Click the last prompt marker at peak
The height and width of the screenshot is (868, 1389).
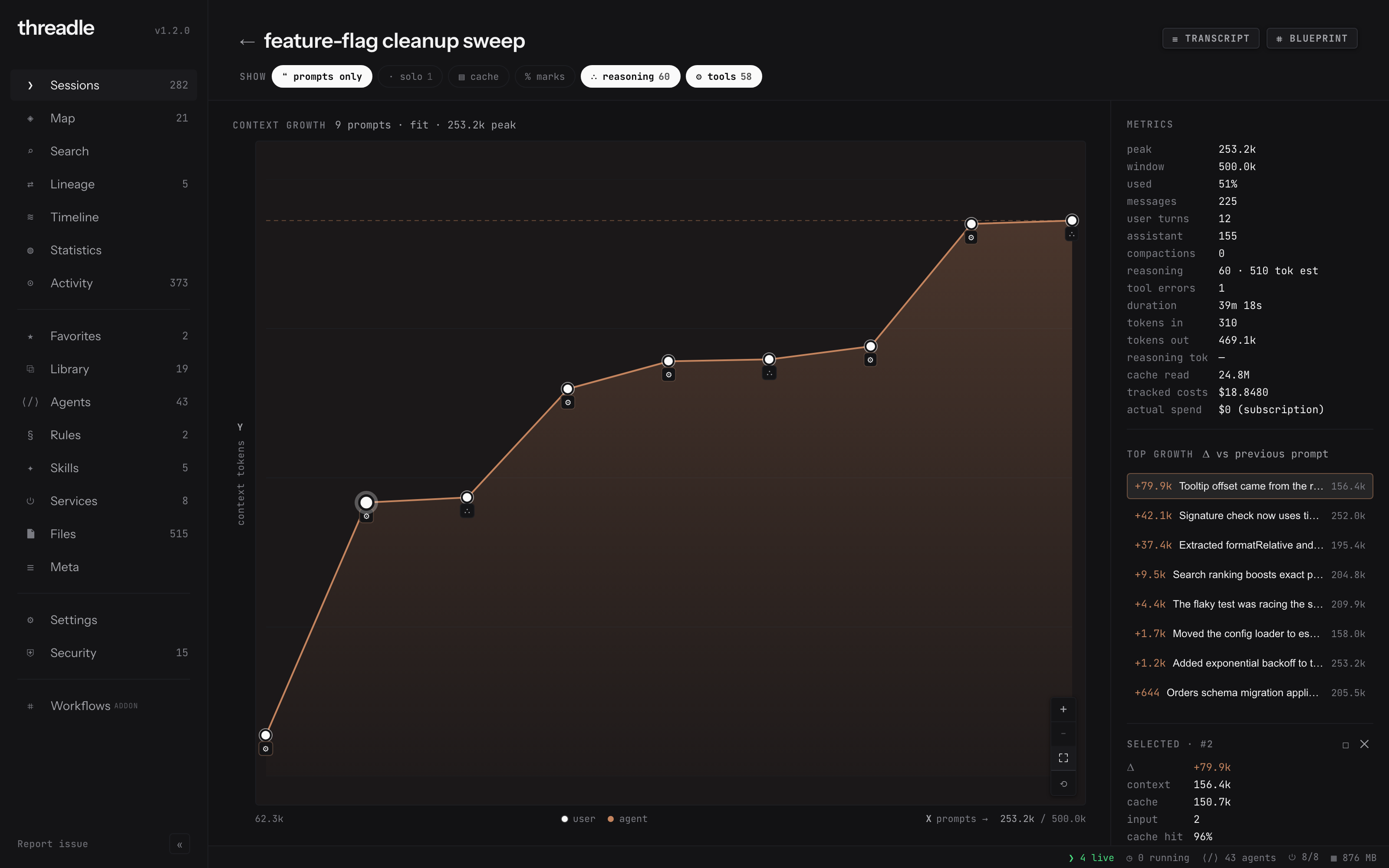point(1072,220)
